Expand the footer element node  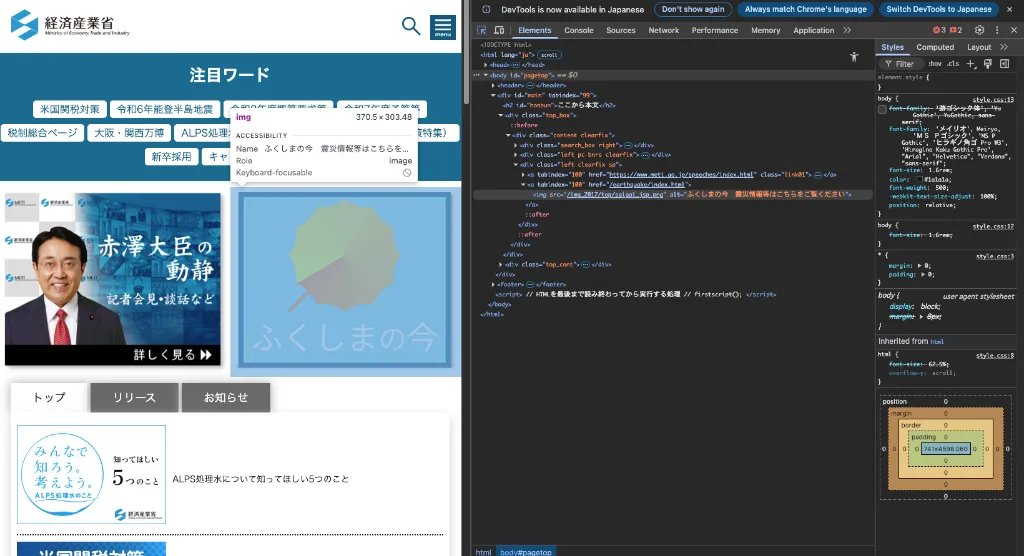click(x=493, y=285)
